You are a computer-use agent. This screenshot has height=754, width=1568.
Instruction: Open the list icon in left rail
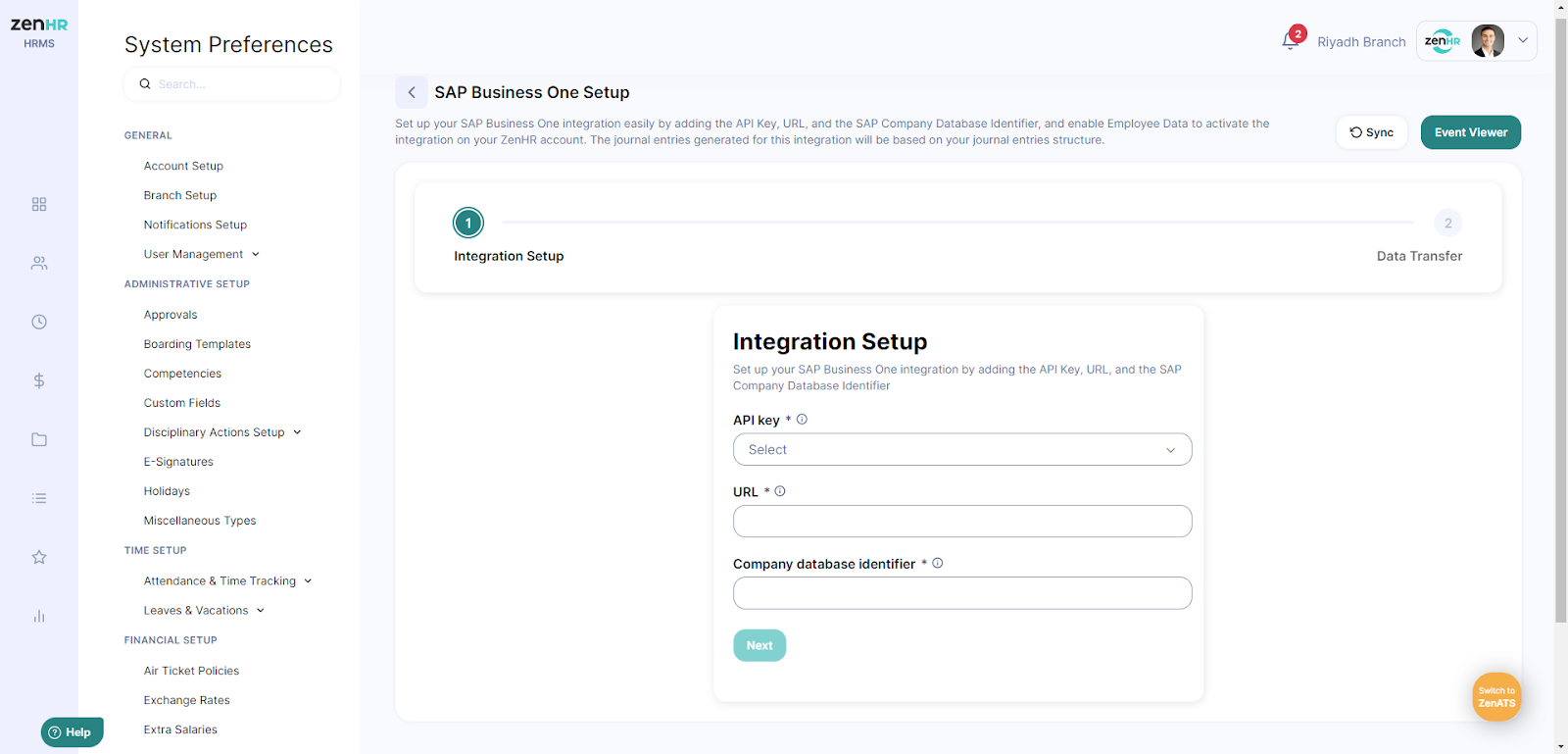coord(39,498)
